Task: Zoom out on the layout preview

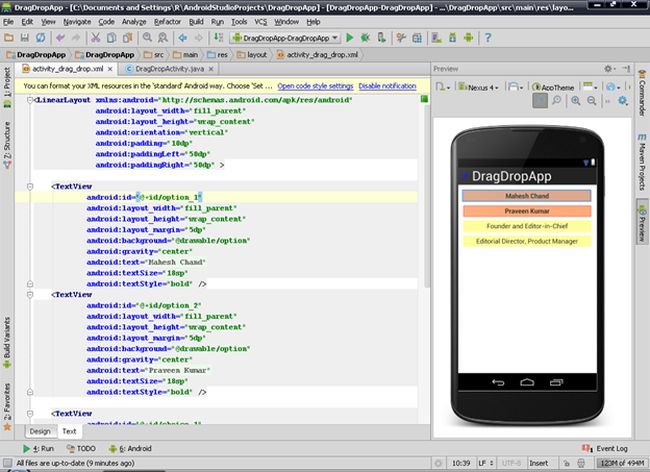Action: [x=591, y=101]
